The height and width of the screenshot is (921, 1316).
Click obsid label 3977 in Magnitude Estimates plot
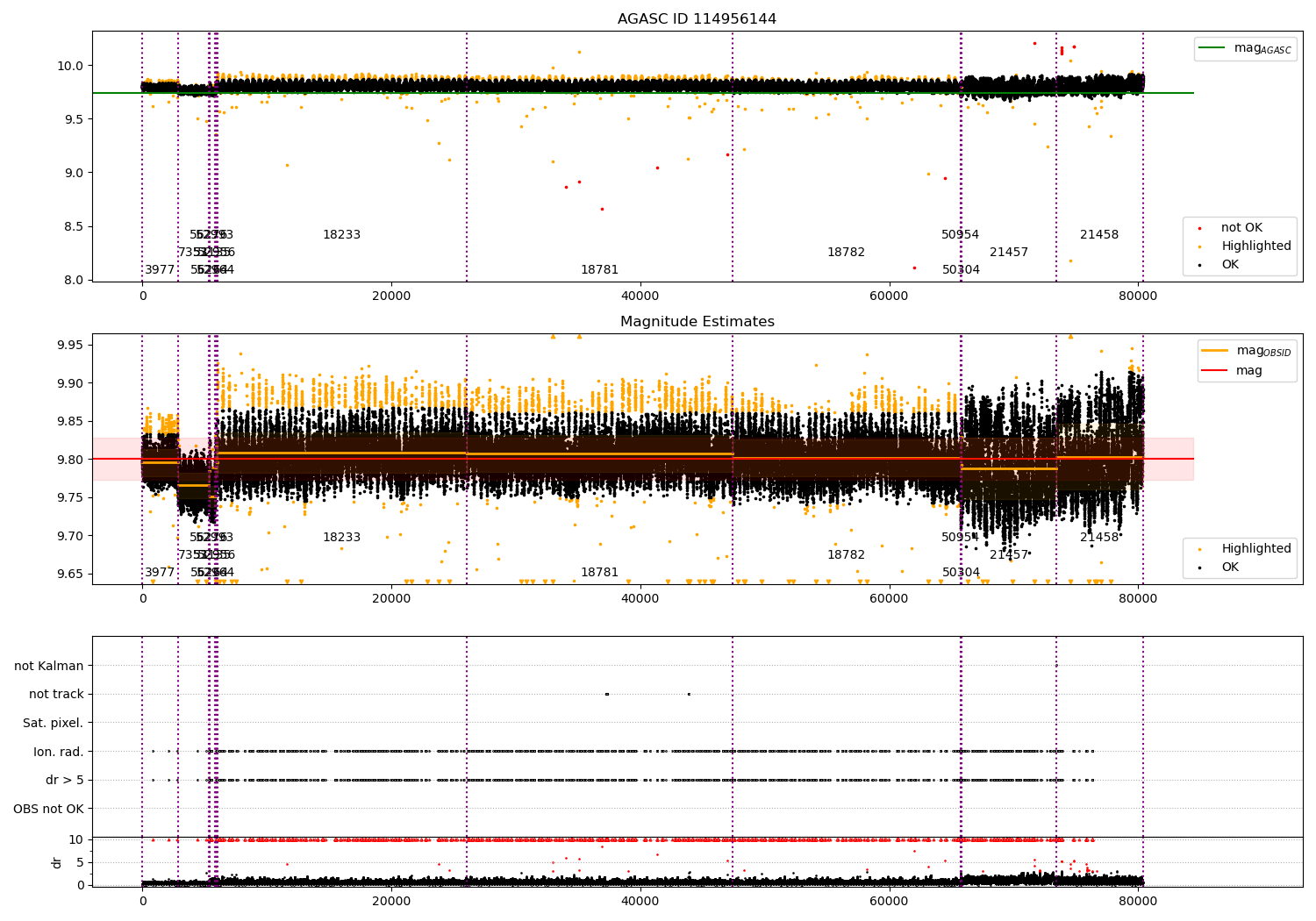click(160, 573)
